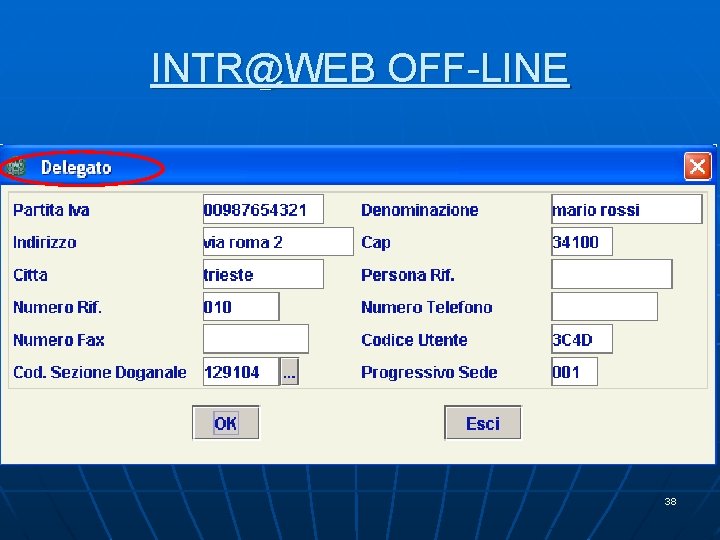Viewport: 720px width, 540px height.
Task: Select the Cap field showing 34100
Action: pyautogui.click(x=582, y=242)
